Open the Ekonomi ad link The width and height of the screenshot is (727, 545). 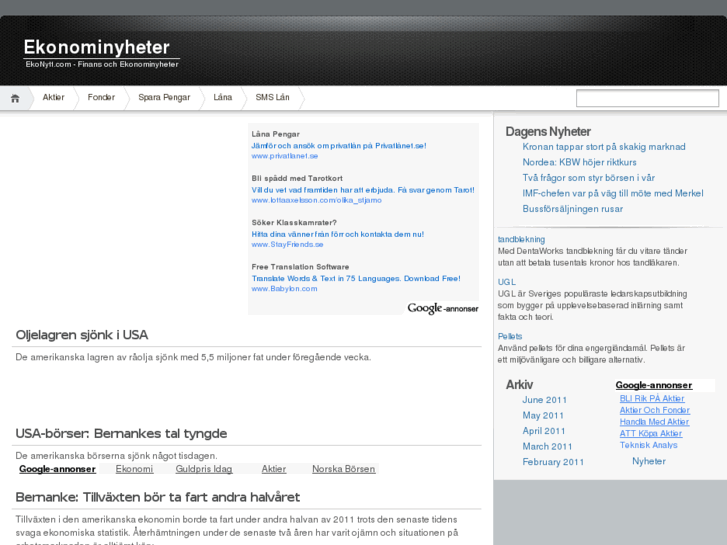point(134,469)
